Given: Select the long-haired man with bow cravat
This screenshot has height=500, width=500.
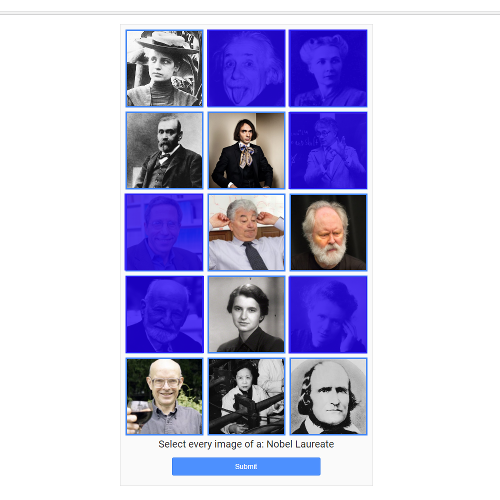Looking at the screenshot, I should (x=246, y=150).
